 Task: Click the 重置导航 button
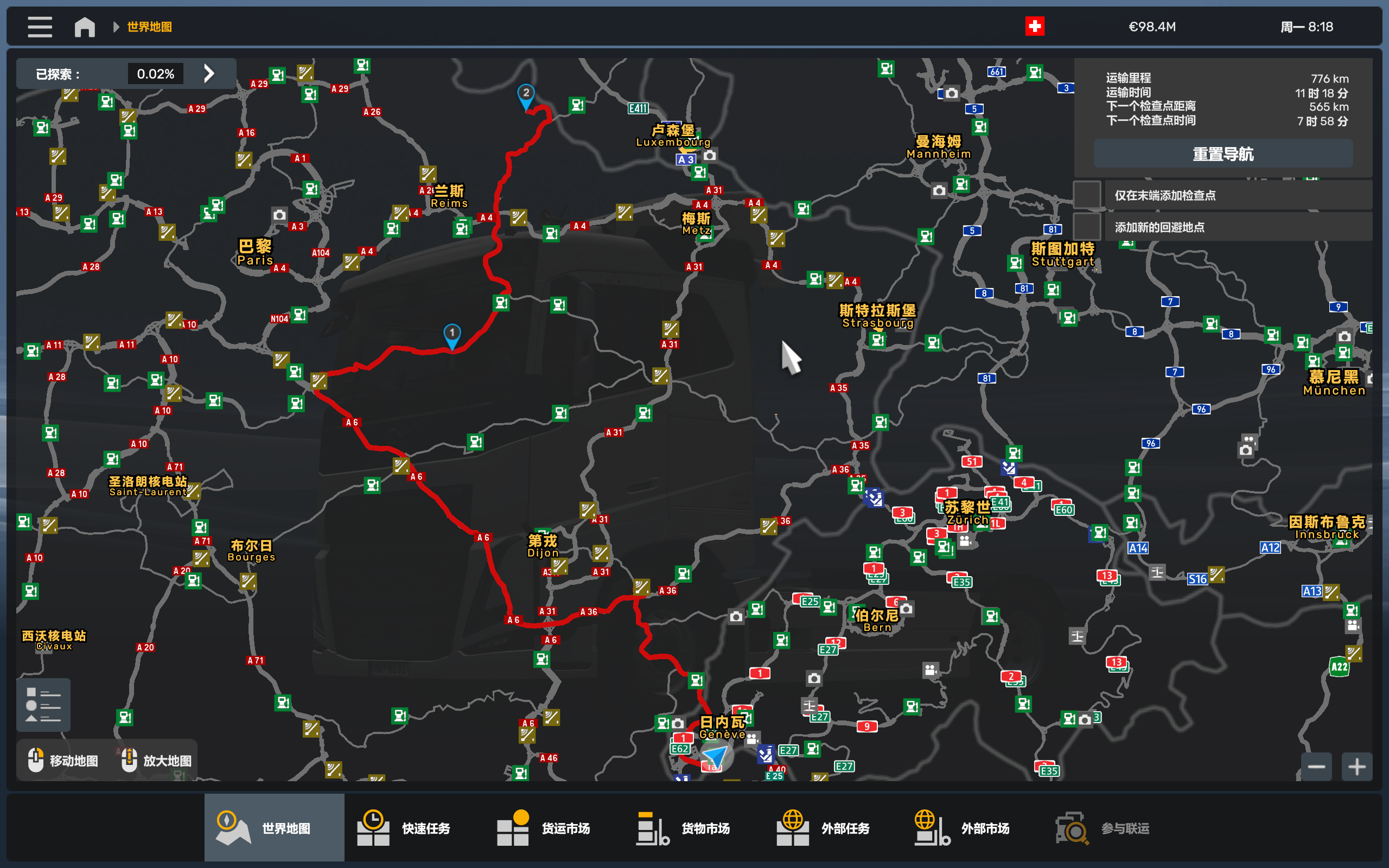(1222, 154)
